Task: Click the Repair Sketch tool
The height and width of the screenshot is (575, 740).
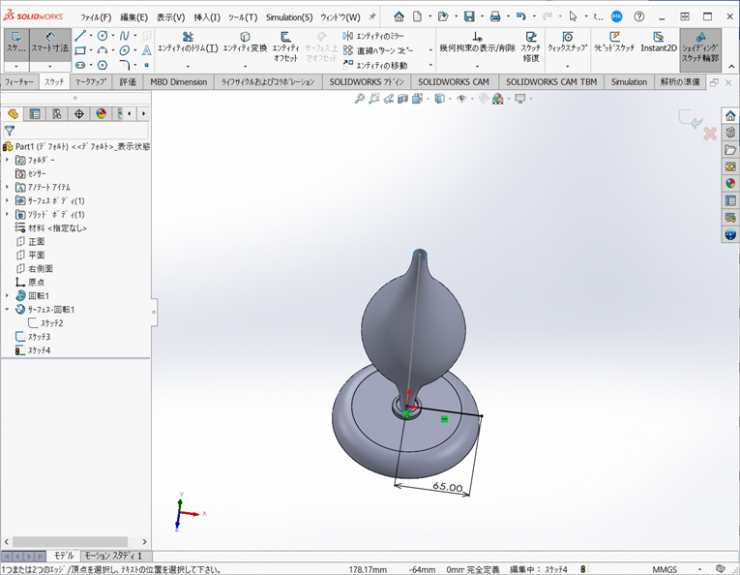Action: [x=531, y=48]
